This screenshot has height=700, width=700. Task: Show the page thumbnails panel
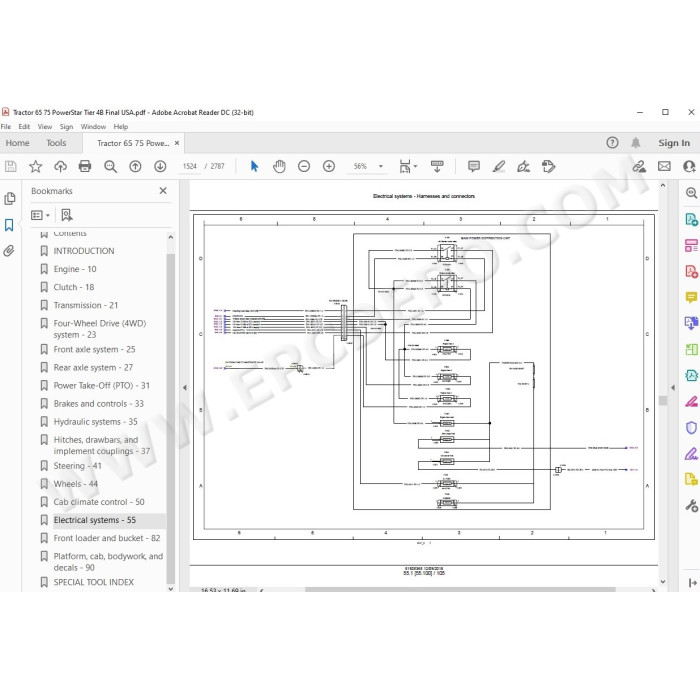click(9, 199)
